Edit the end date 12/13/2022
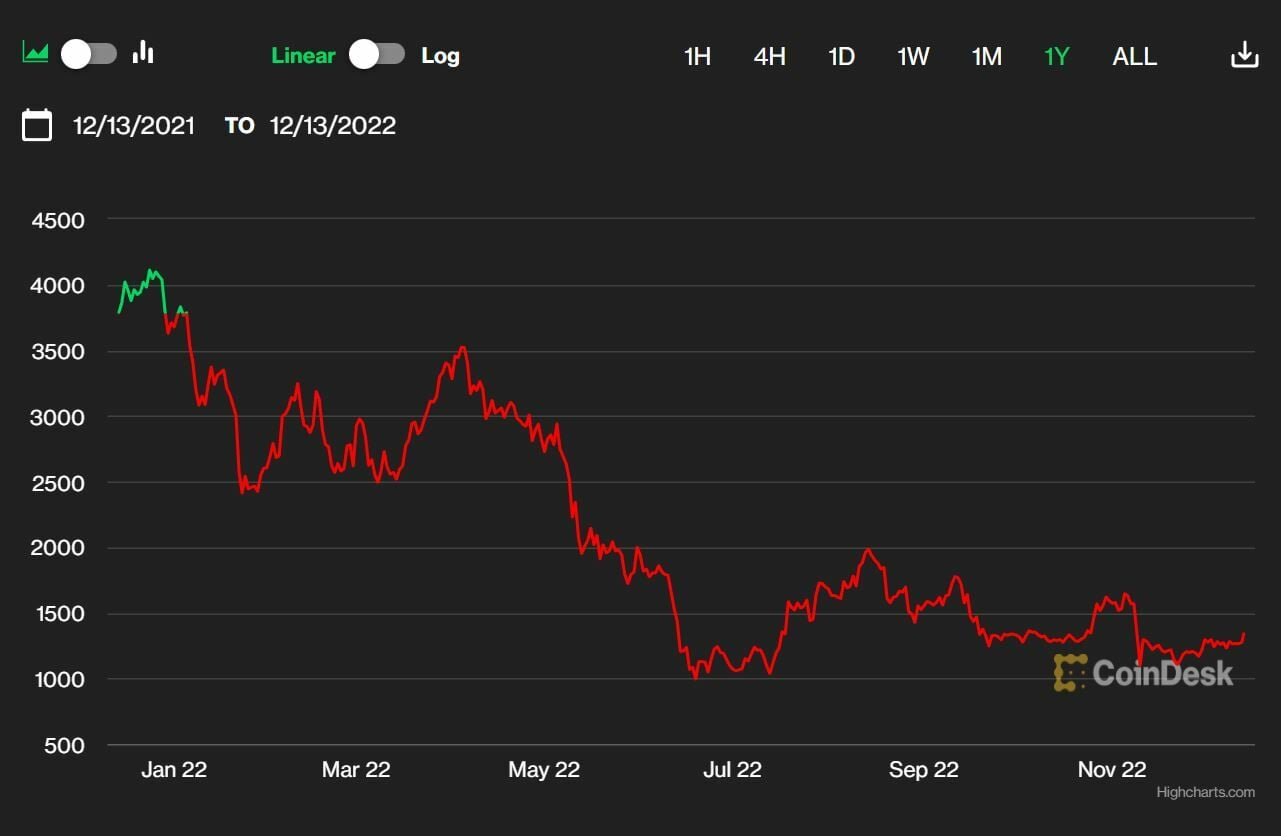This screenshot has width=1281, height=836. tap(333, 126)
